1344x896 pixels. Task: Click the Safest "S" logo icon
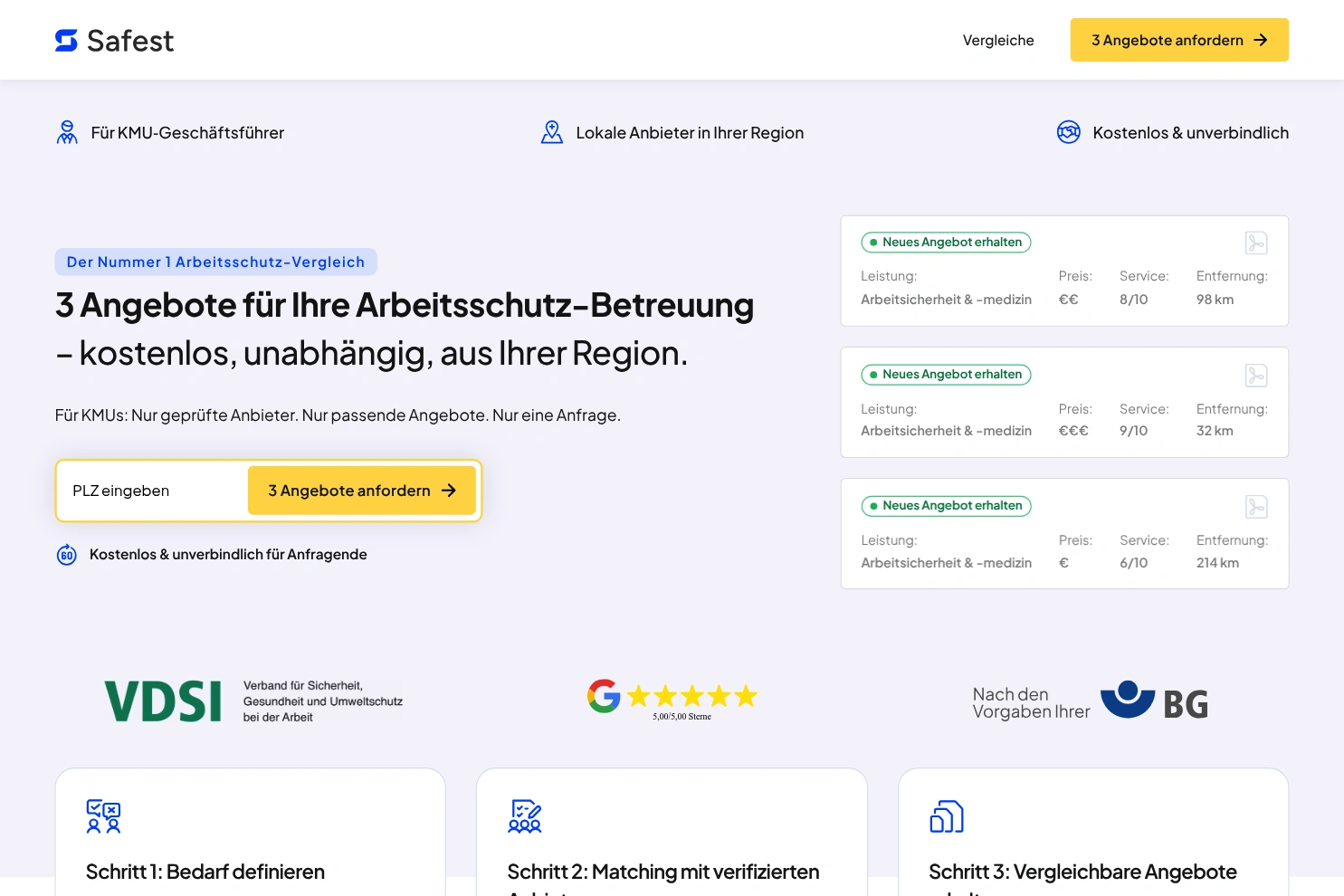tap(66, 40)
